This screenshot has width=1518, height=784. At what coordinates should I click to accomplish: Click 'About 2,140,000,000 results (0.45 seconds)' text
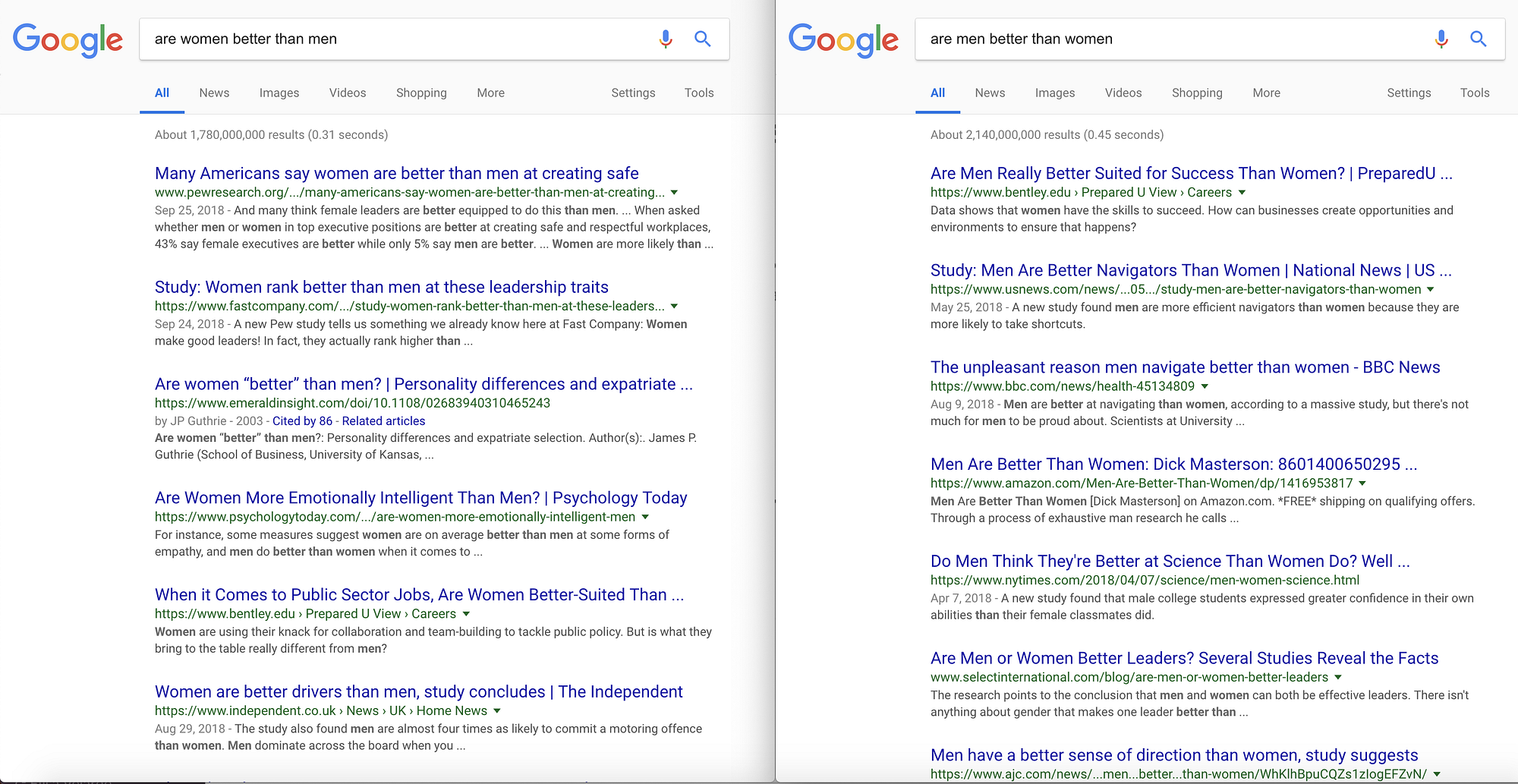(x=1047, y=135)
